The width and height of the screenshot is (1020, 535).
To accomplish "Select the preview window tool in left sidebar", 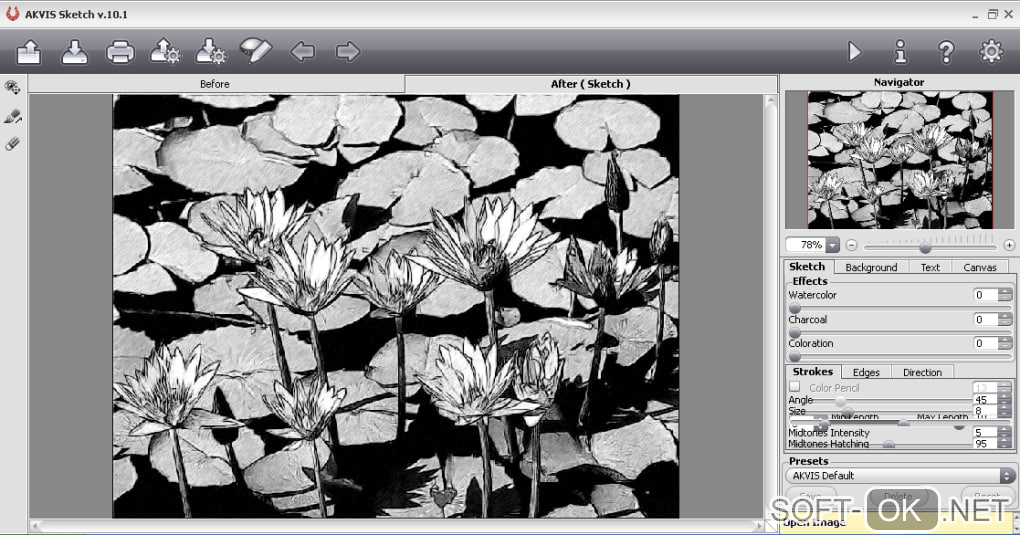I will (12, 87).
